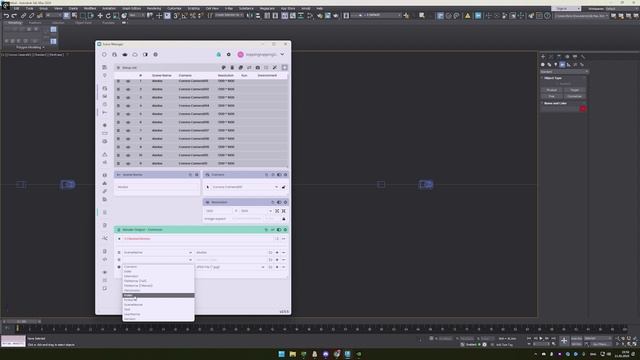Activate the Select and Rotate tool
Viewport: 640px width, 360px height.
[108, 16]
